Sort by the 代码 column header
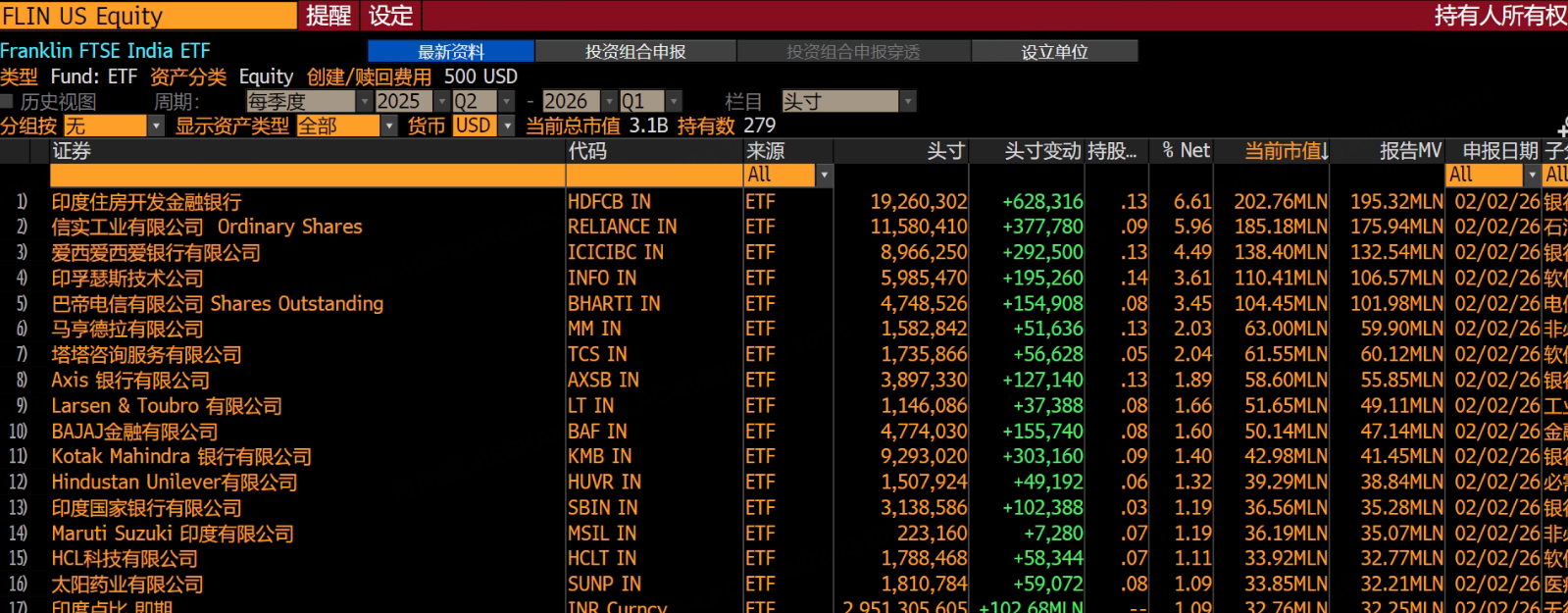The height and width of the screenshot is (613, 1568). point(587,151)
